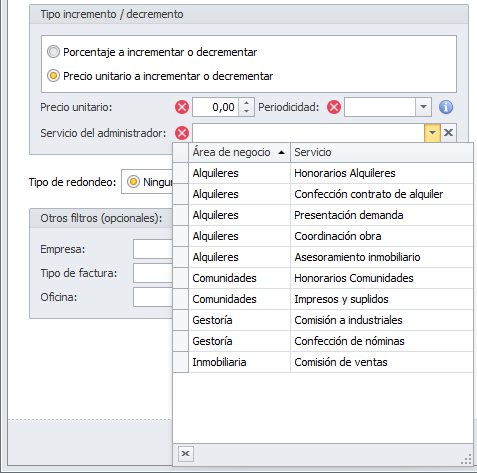Click the red error icon beside Periodicidad
This screenshot has height=473, width=477.
[334, 107]
